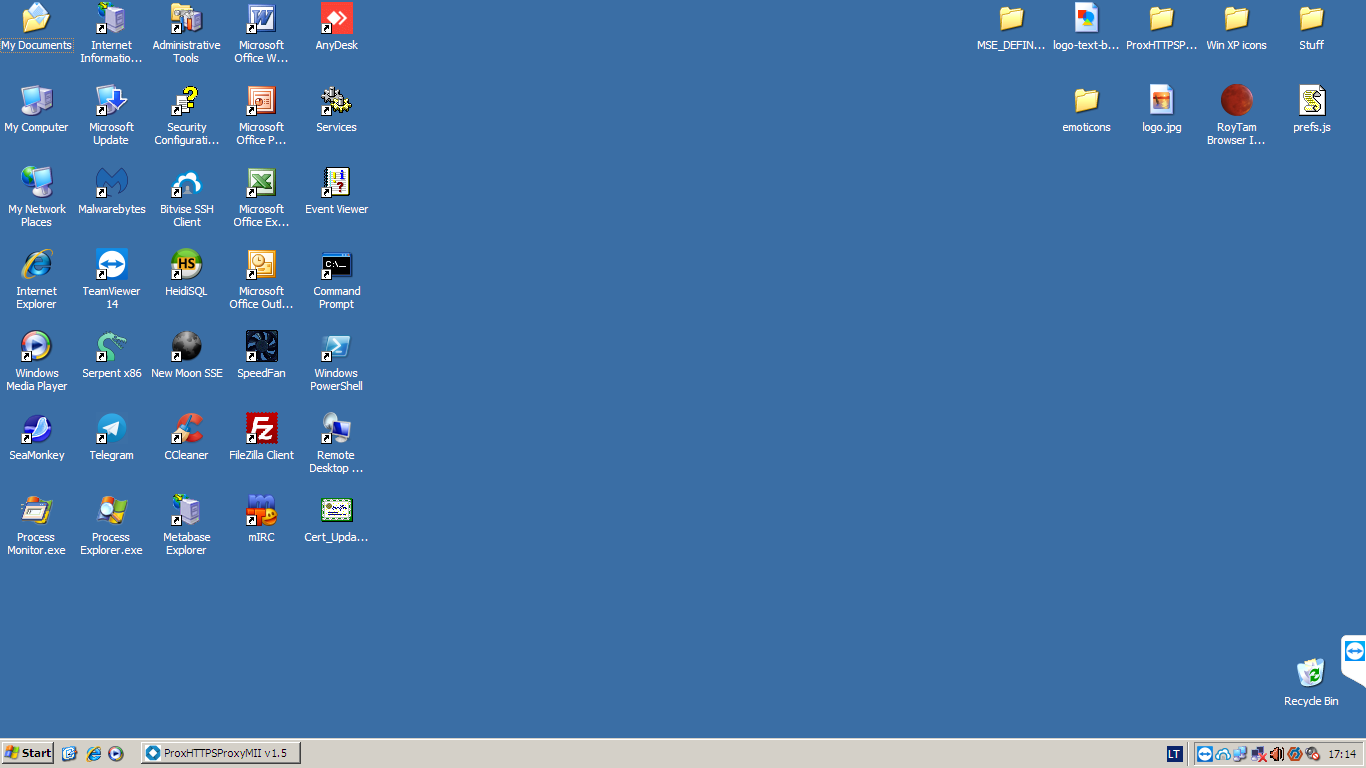The image size is (1366, 768).
Task: Click the volume speaker tray icon
Action: [x=1276, y=754]
